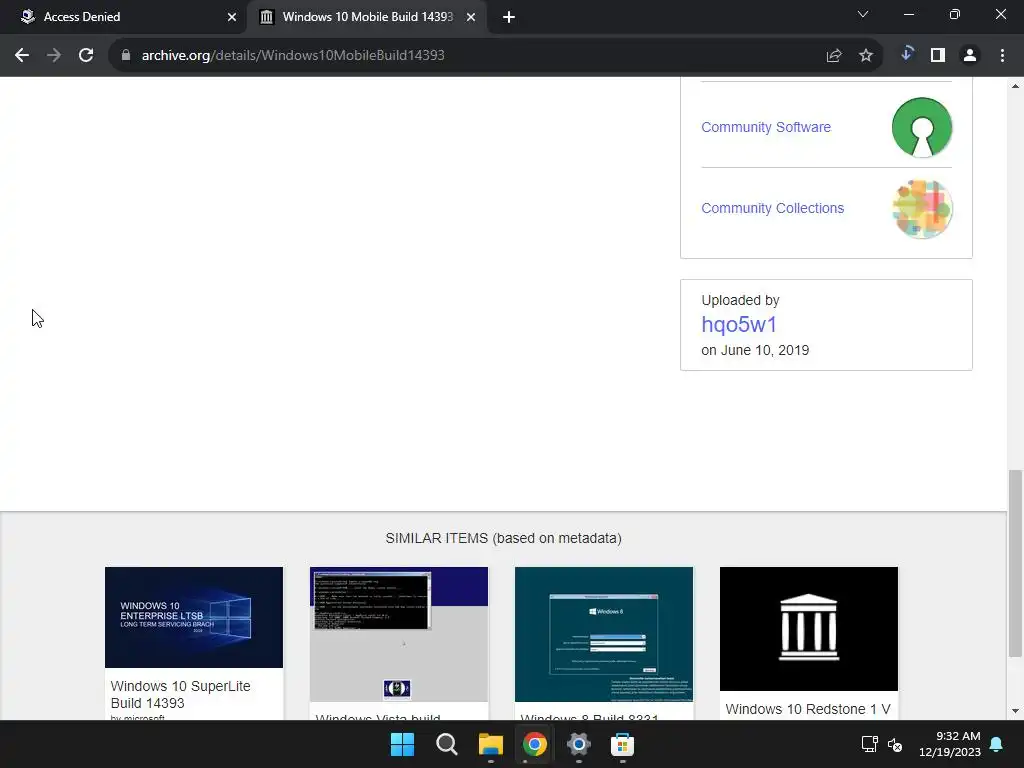Bookmark this page with the star
Image resolution: width=1024 pixels, height=768 pixels.
tap(866, 56)
